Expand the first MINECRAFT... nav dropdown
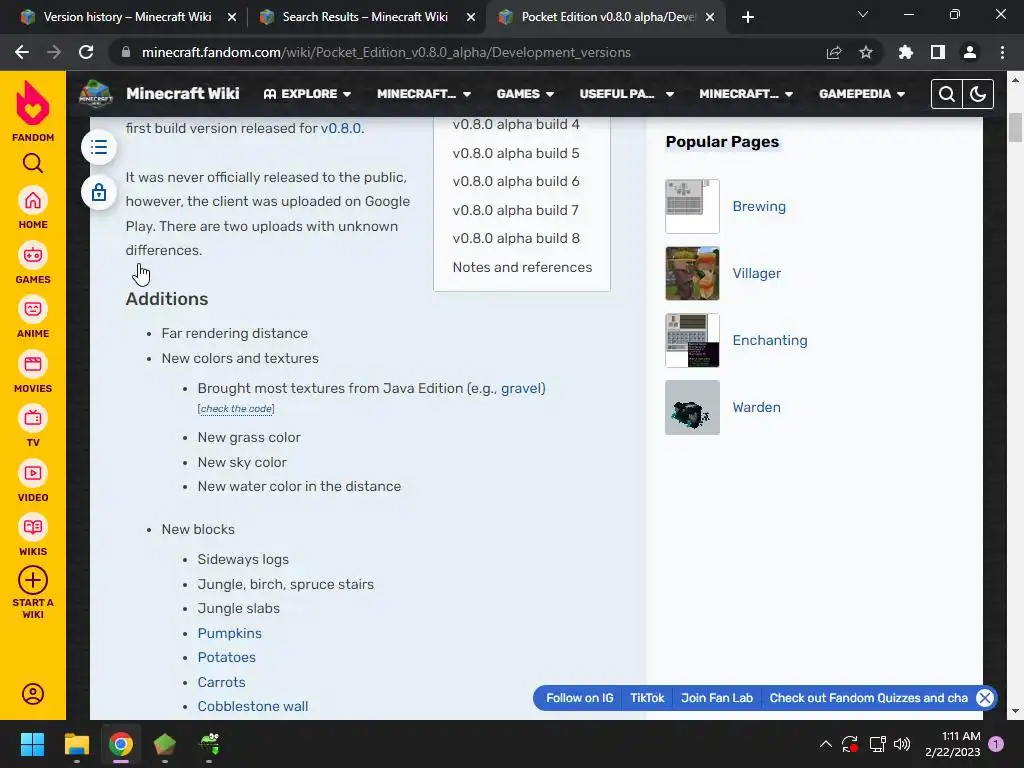The width and height of the screenshot is (1024, 768). pyautogui.click(x=424, y=94)
